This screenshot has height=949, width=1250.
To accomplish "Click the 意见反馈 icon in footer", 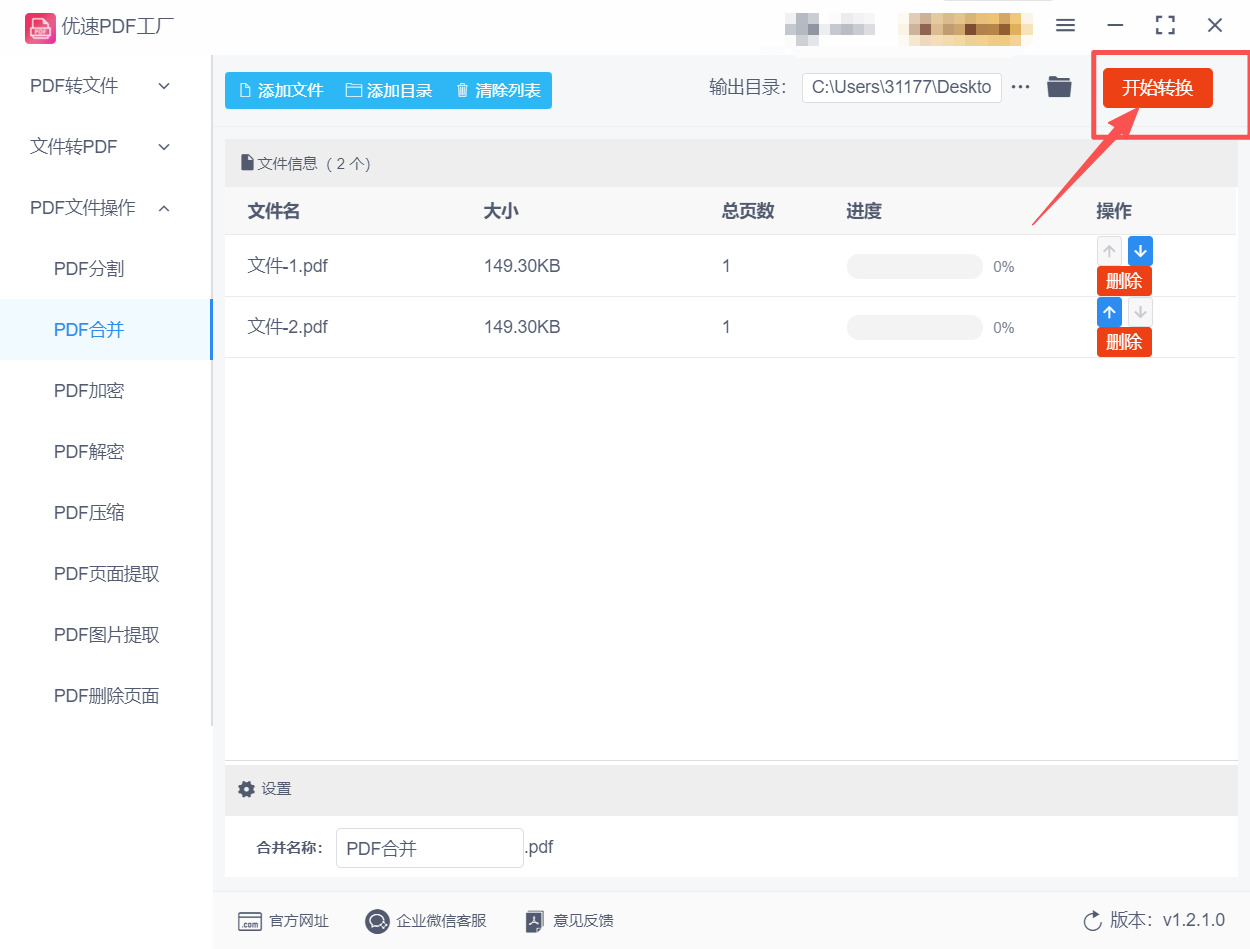I will (533, 921).
